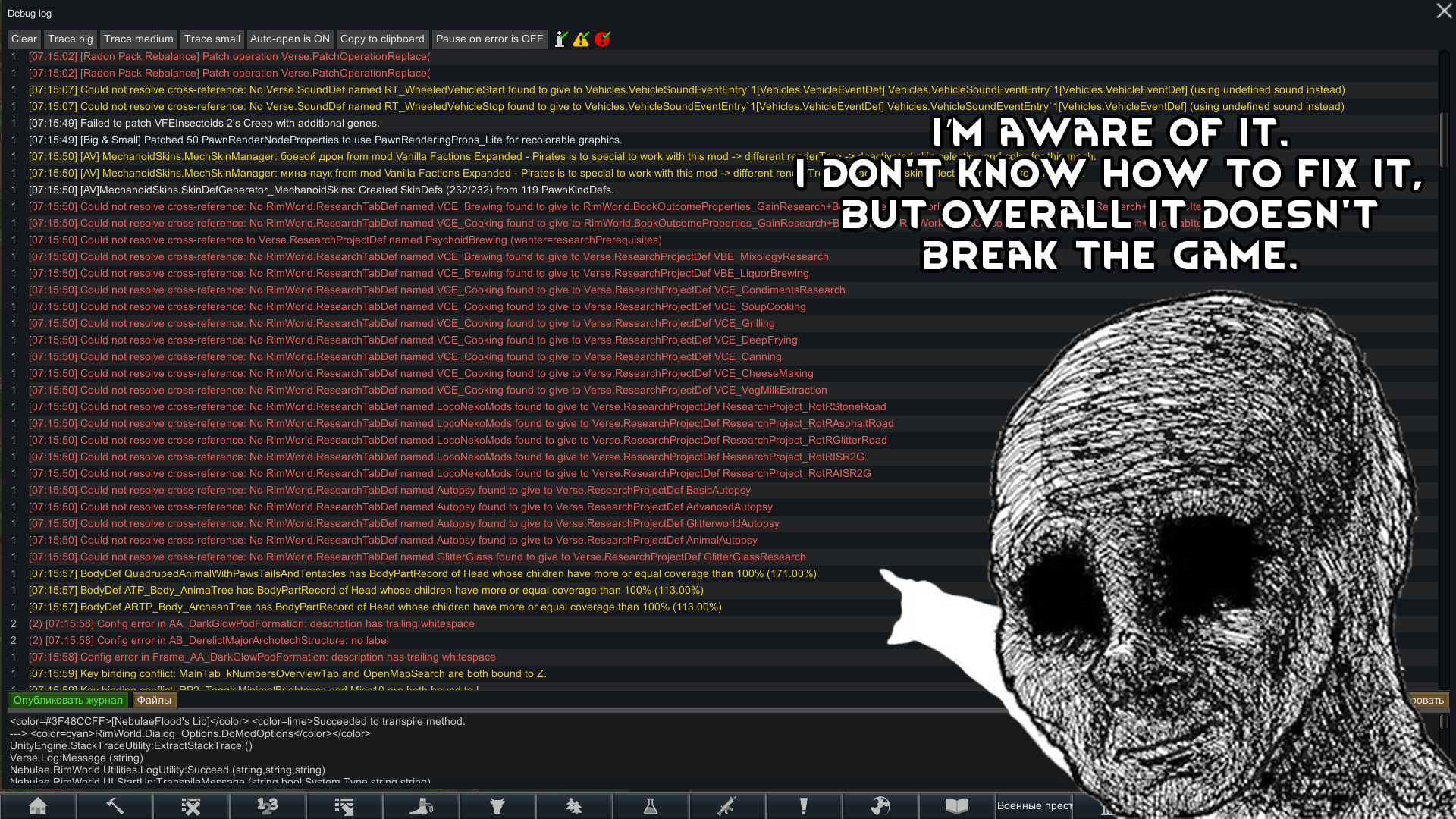Open the open-book icon tab
Viewport: 1456px width, 819px height.
click(957, 806)
